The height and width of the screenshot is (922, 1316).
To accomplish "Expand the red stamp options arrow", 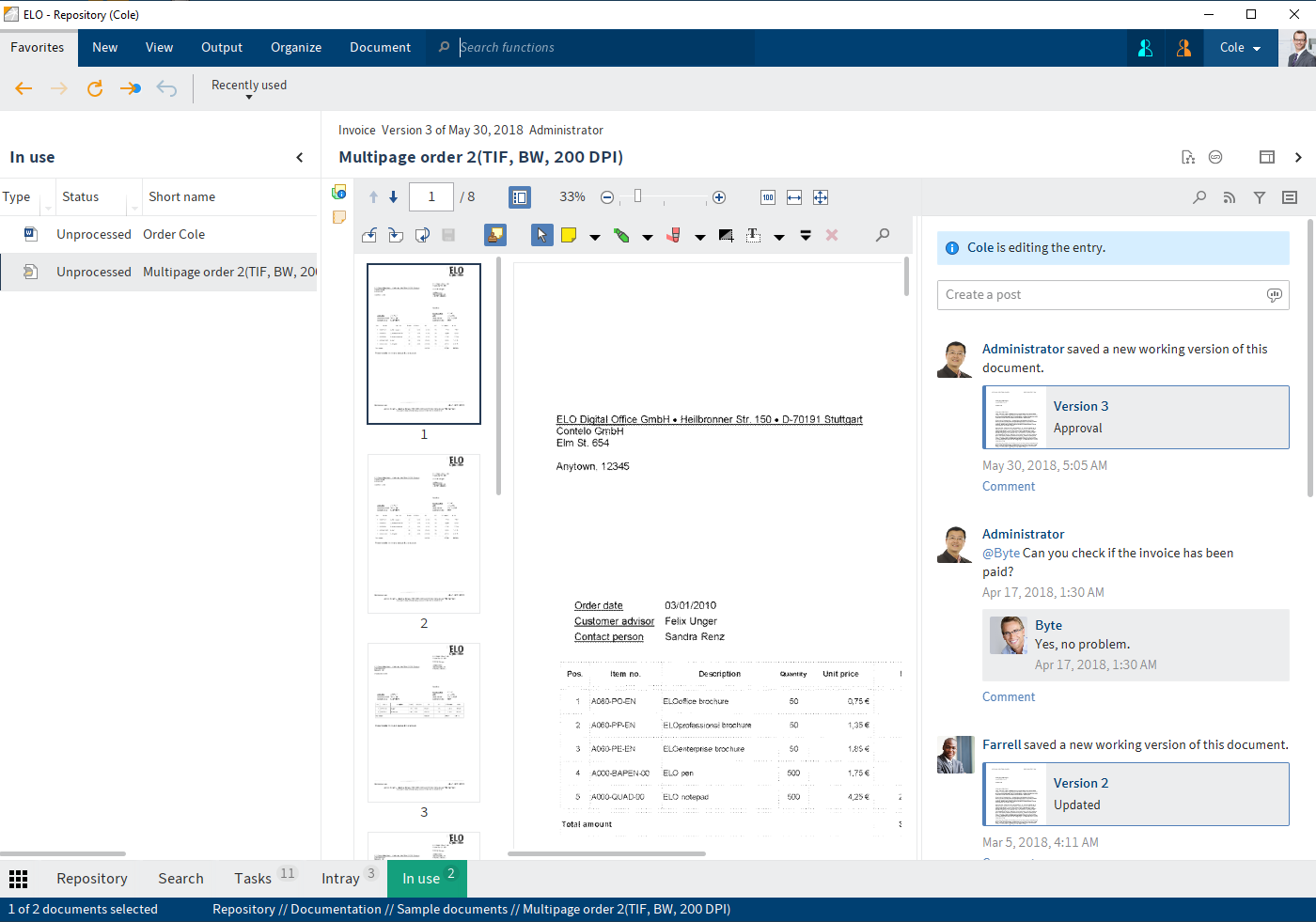I will coord(700,237).
